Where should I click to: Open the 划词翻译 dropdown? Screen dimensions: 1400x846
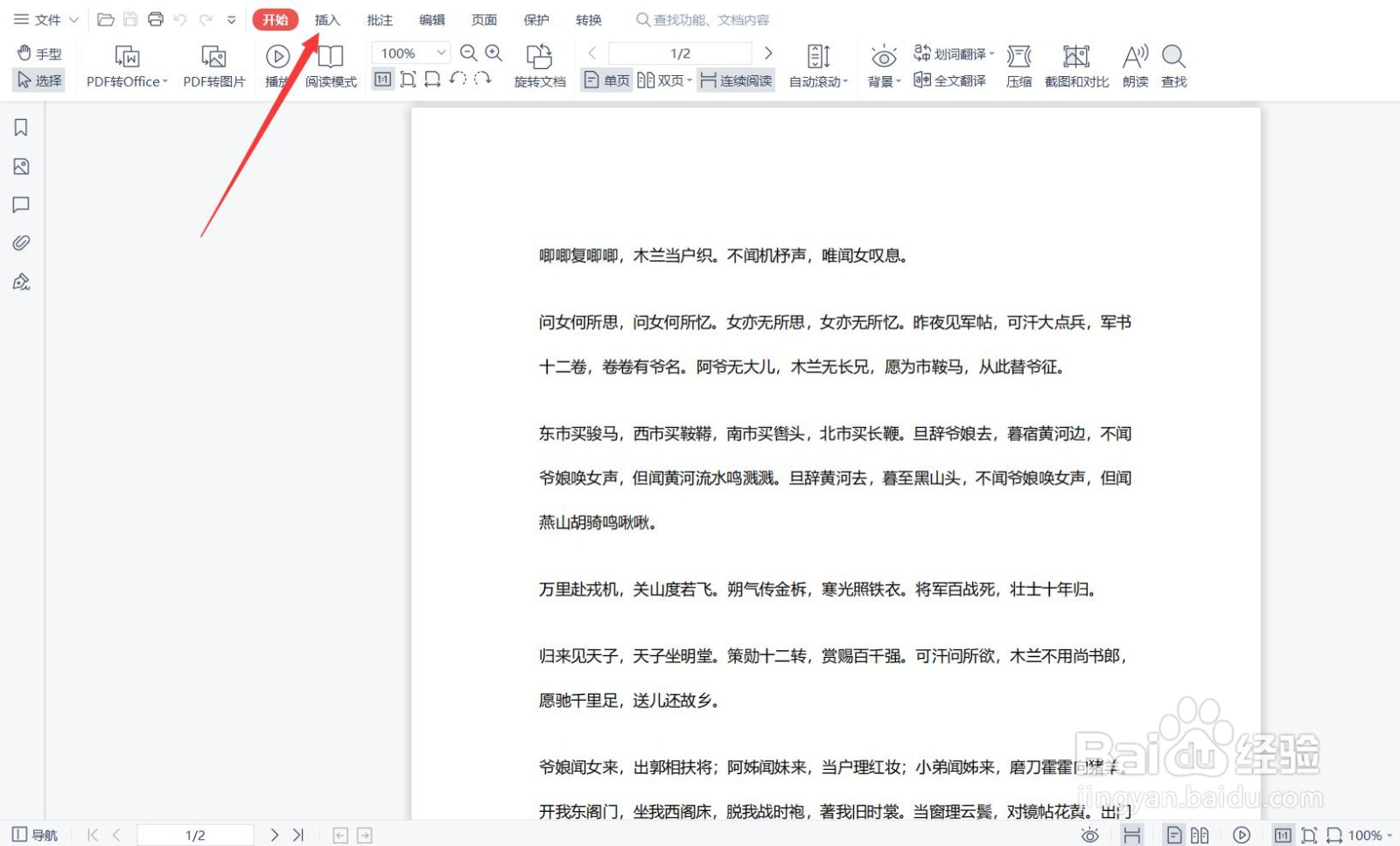tap(954, 53)
